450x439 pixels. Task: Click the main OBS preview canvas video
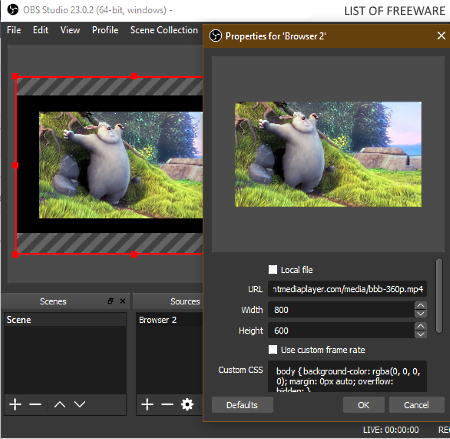(121, 165)
